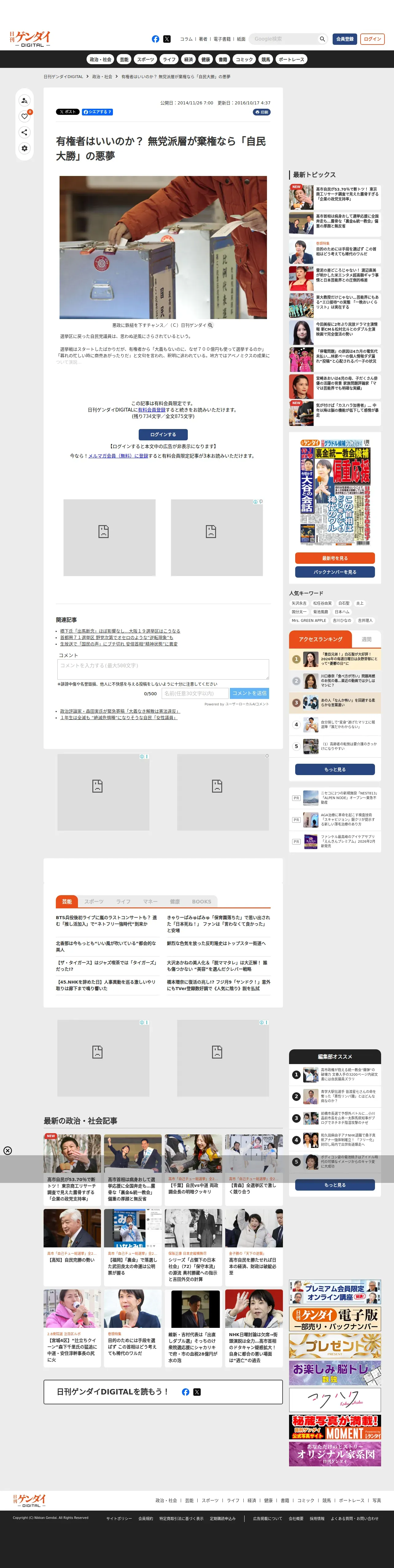Click もっと見る under access ranking
The image size is (394, 1568).
click(x=335, y=769)
